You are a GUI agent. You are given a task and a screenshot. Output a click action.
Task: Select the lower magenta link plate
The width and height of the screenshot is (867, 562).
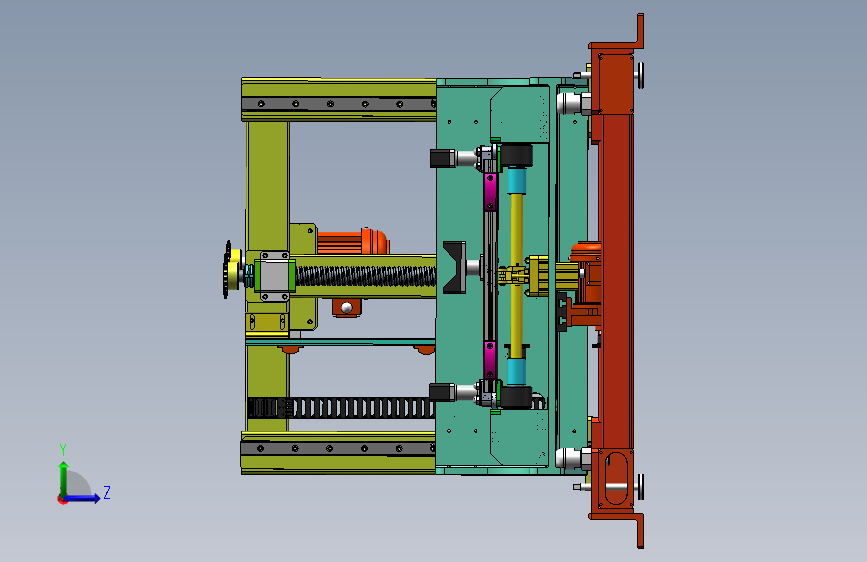click(490, 360)
